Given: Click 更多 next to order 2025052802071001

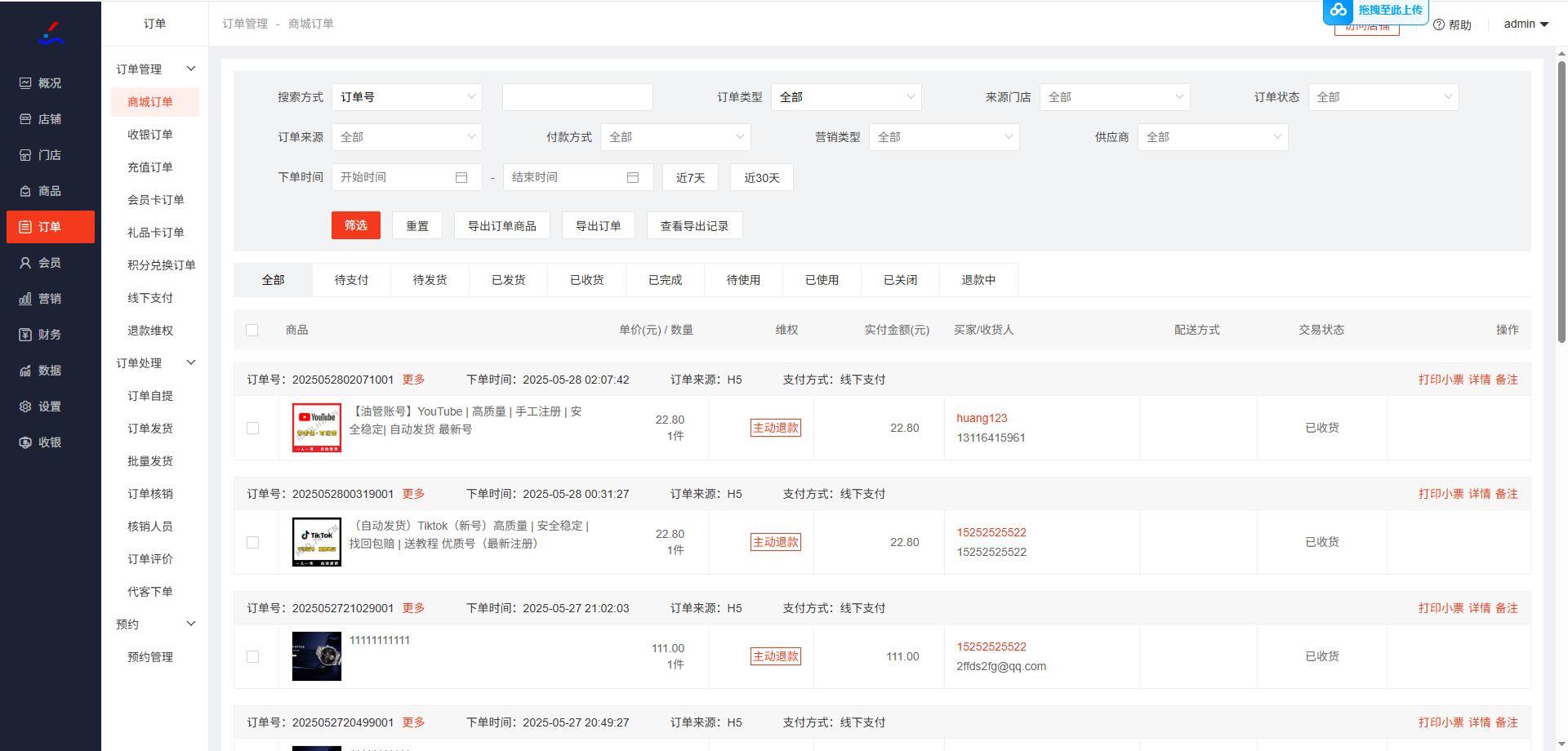Looking at the screenshot, I should coord(413,380).
